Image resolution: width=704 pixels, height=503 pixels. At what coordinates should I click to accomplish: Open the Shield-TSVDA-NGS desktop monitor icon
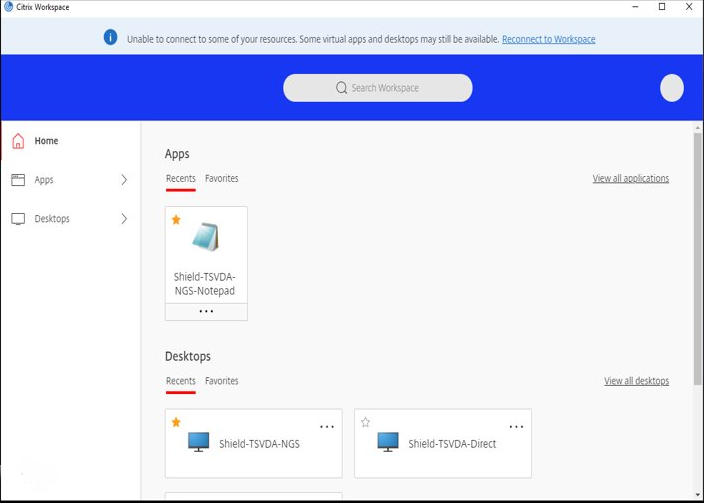[x=198, y=442]
